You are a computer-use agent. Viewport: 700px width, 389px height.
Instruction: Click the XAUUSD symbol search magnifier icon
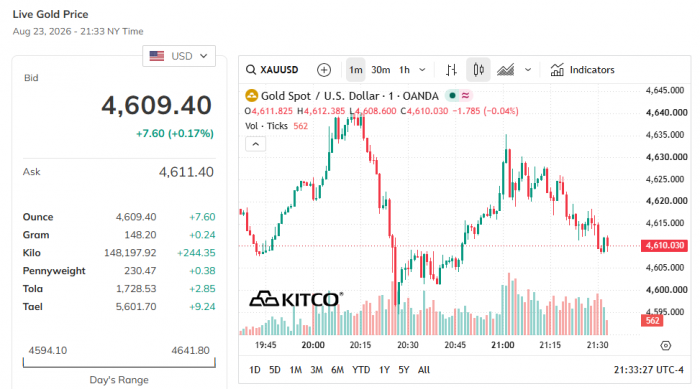point(251,70)
